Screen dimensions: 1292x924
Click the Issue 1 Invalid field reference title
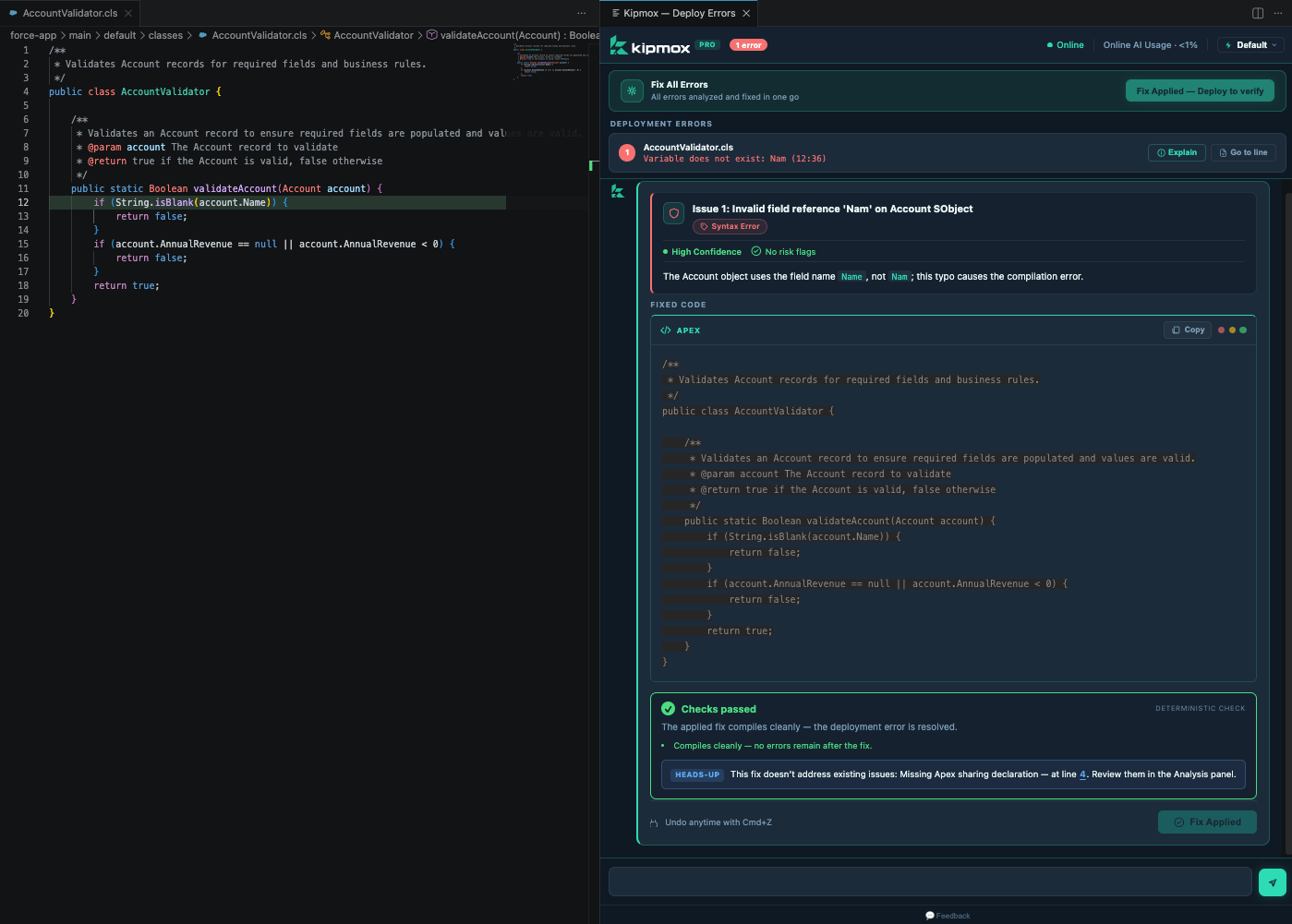(x=832, y=209)
